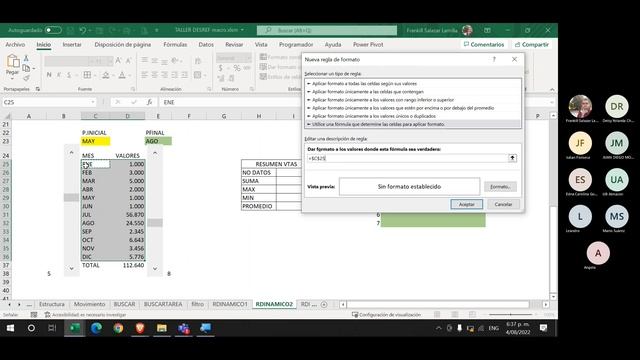Collapse the ribbon with the chevron
The width and height of the screenshot is (640, 360).
point(552,89)
